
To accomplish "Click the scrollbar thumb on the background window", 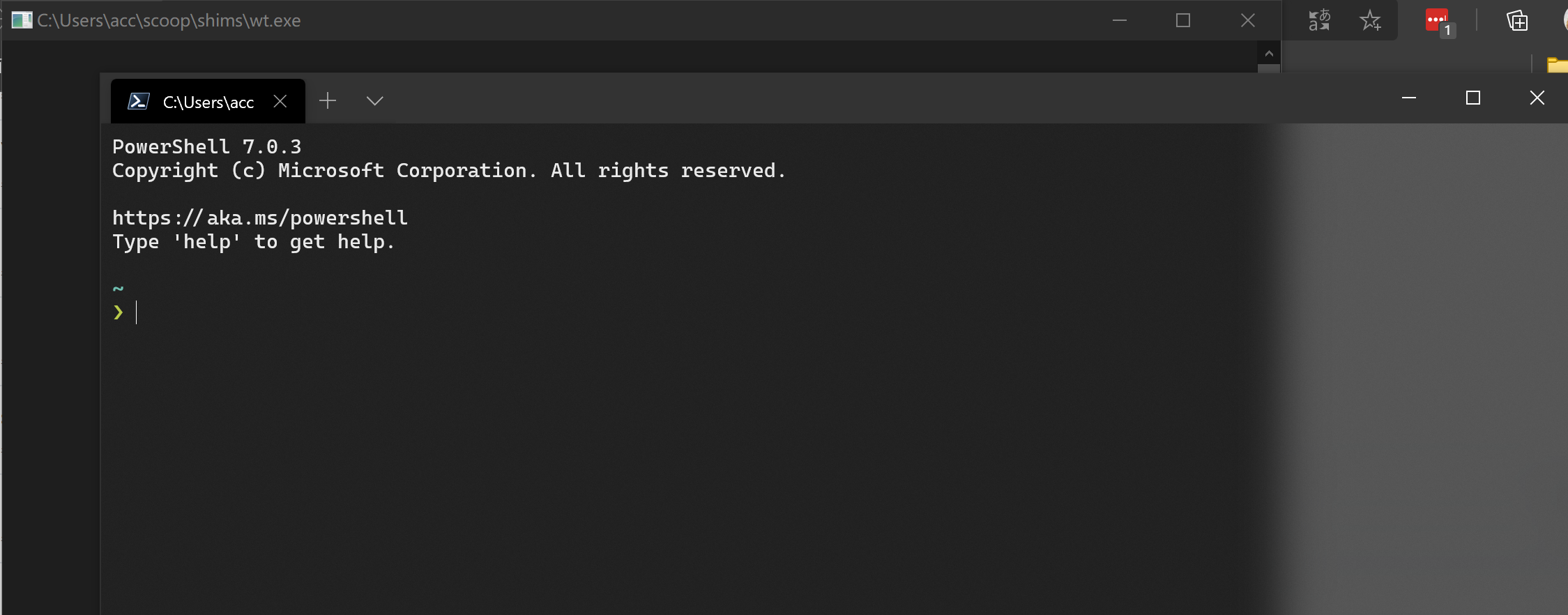I will (1268, 68).
